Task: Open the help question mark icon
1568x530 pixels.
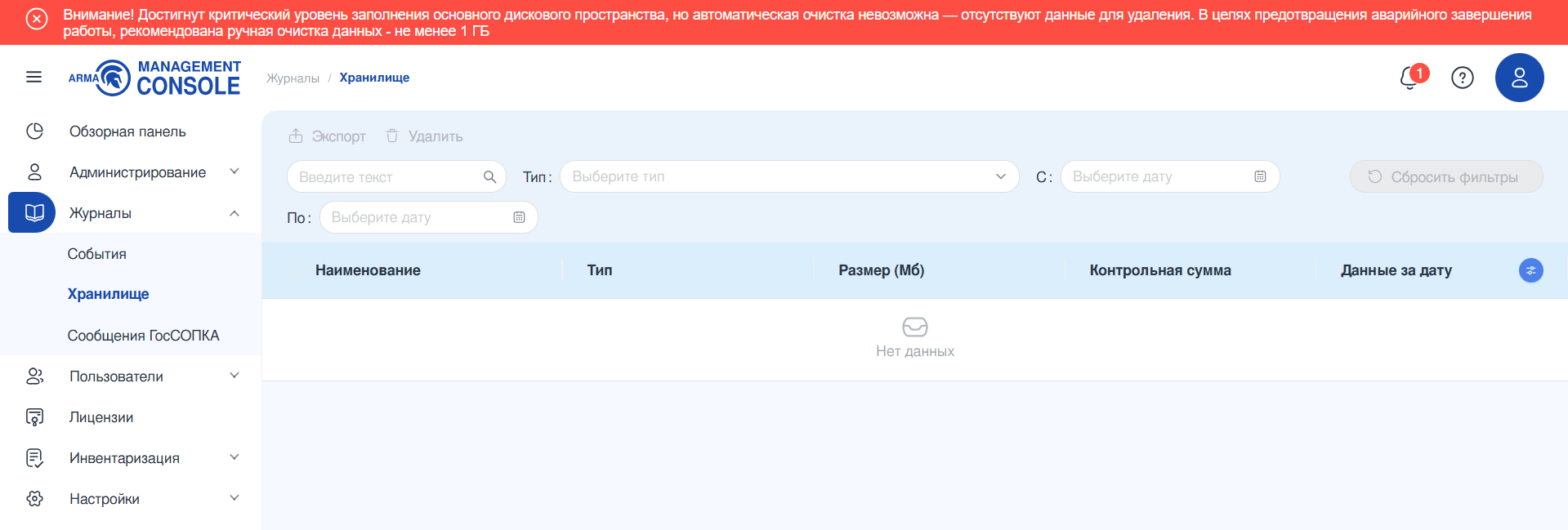Action: click(x=1462, y=78)
